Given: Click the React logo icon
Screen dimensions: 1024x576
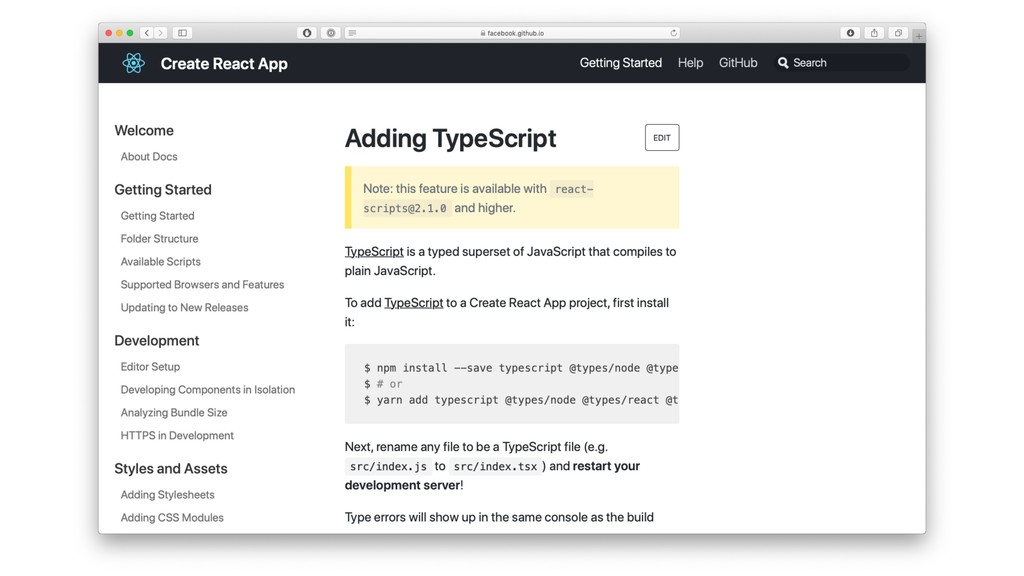Looking at the screenshot, I should coord(133,63).
